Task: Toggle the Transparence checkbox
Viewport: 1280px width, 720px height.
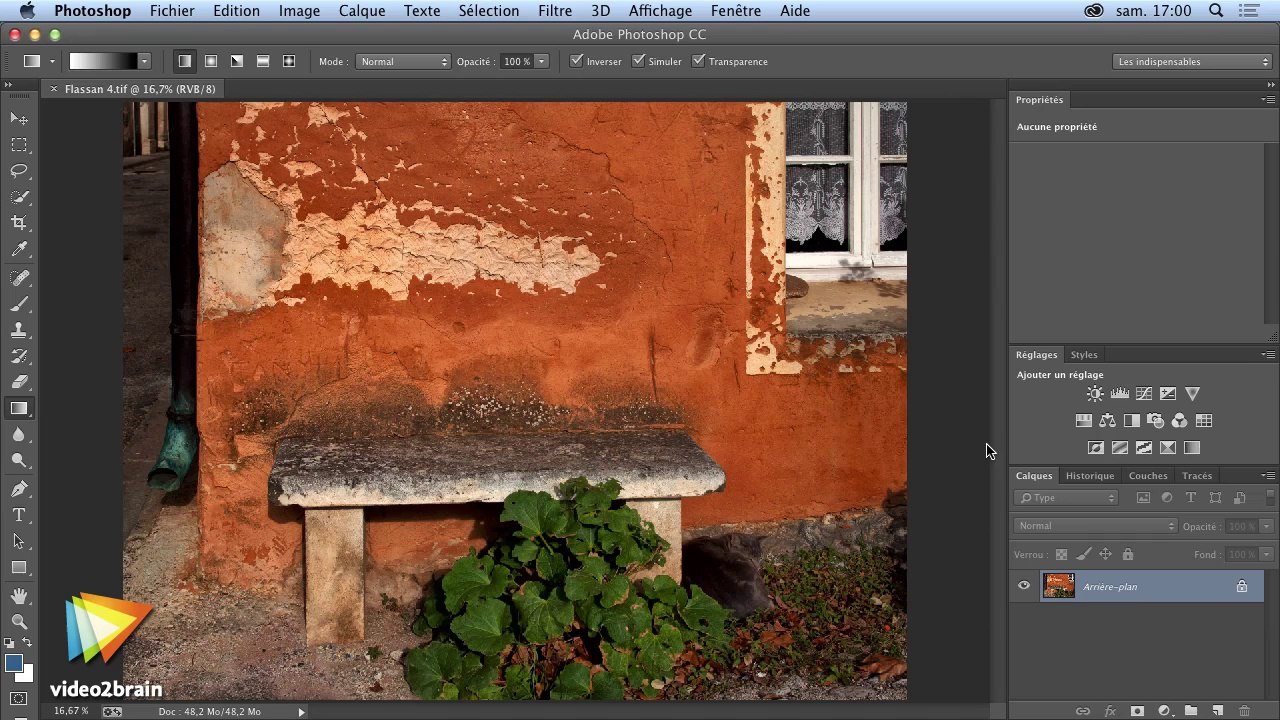Action: tap(698, 61)
